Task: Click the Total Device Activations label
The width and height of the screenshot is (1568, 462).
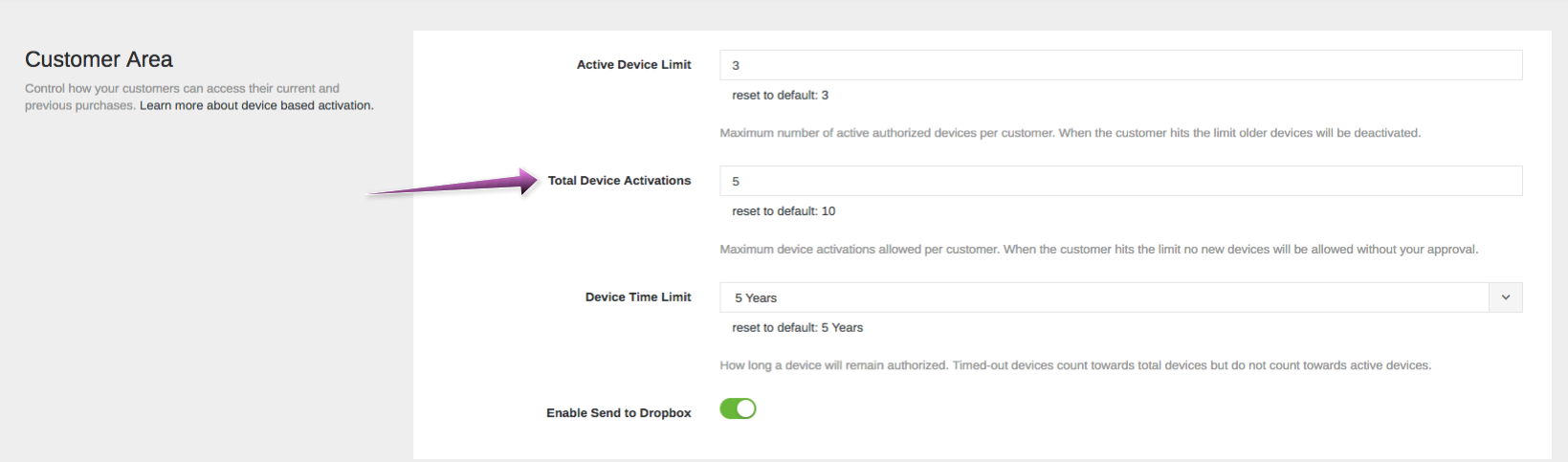Action: 619,181
